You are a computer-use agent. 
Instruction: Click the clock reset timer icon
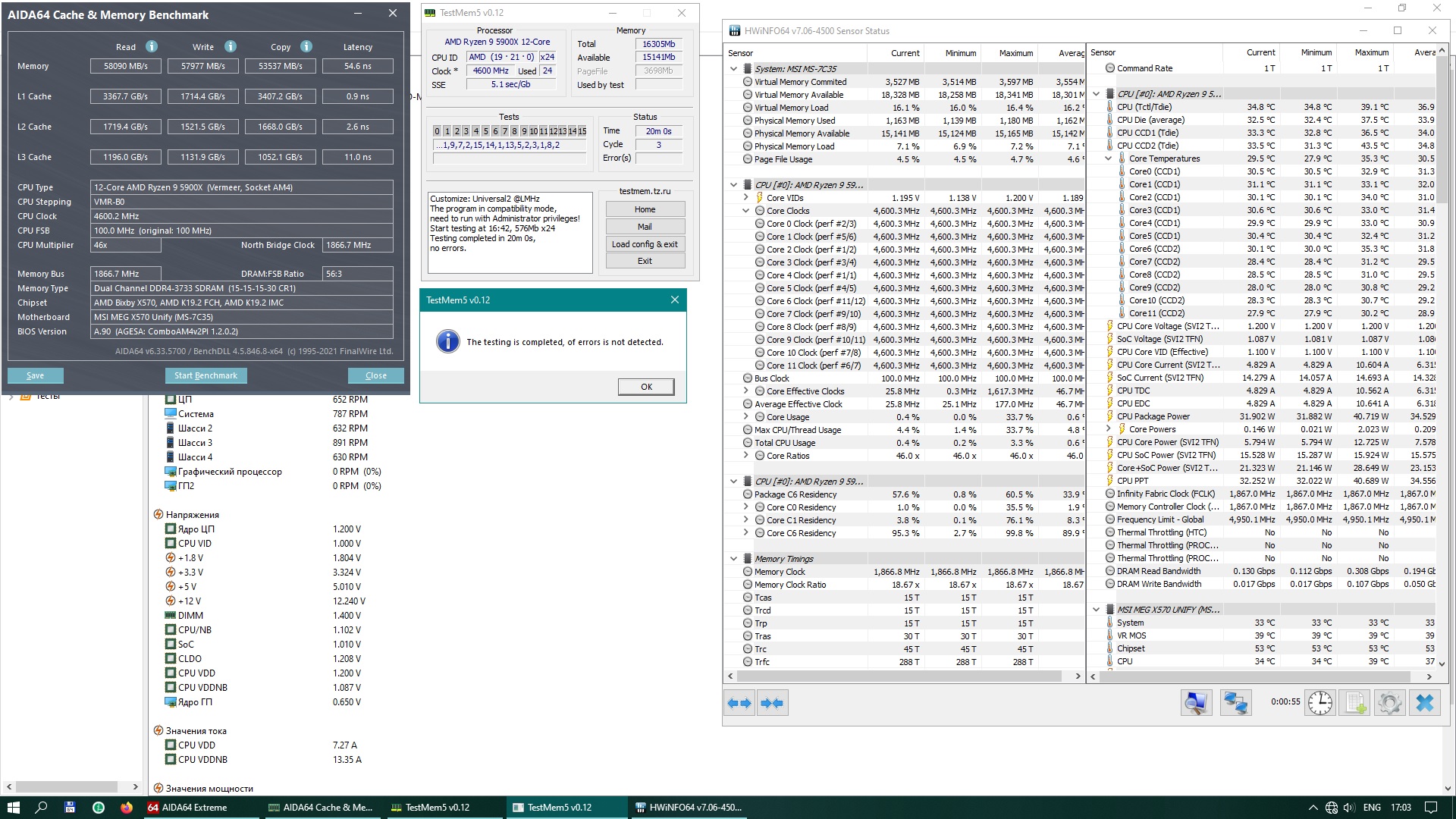click(1320, 703)
